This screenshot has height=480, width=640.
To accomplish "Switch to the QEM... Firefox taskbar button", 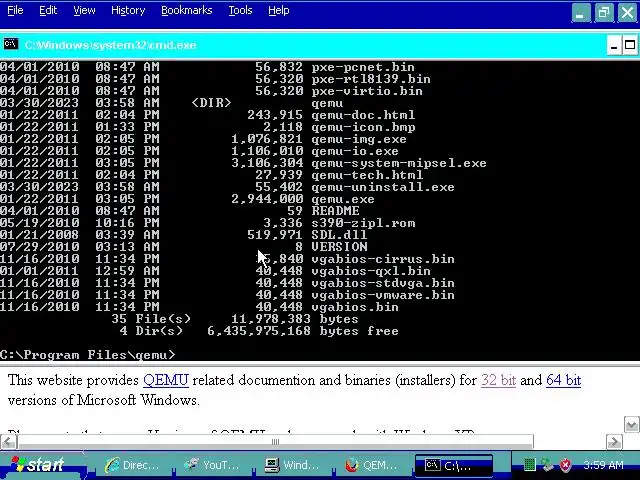I will pyautogui.click(x=371, y=465).
